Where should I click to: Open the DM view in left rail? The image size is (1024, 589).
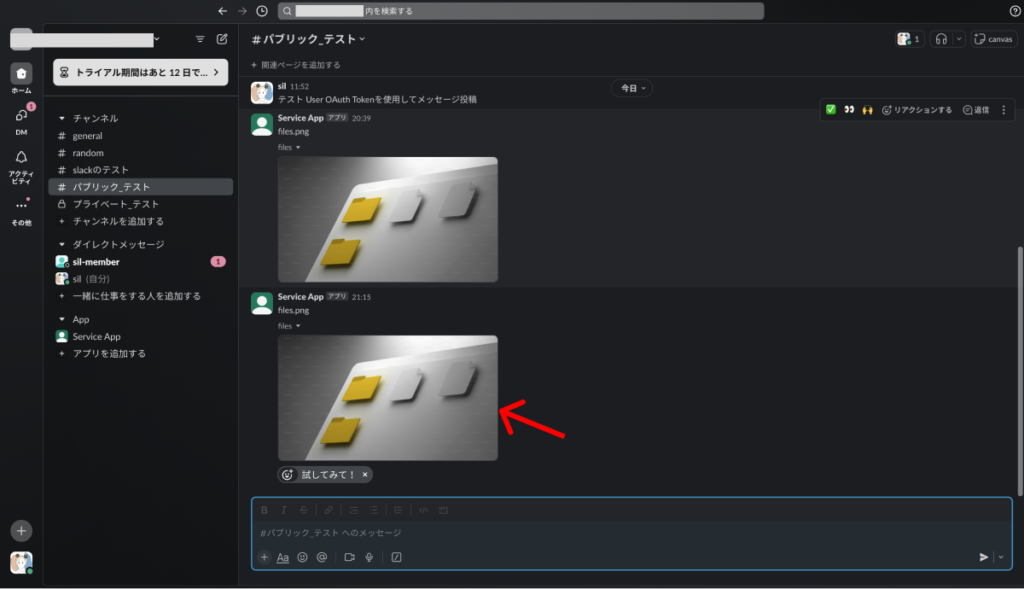click(21, 116)
